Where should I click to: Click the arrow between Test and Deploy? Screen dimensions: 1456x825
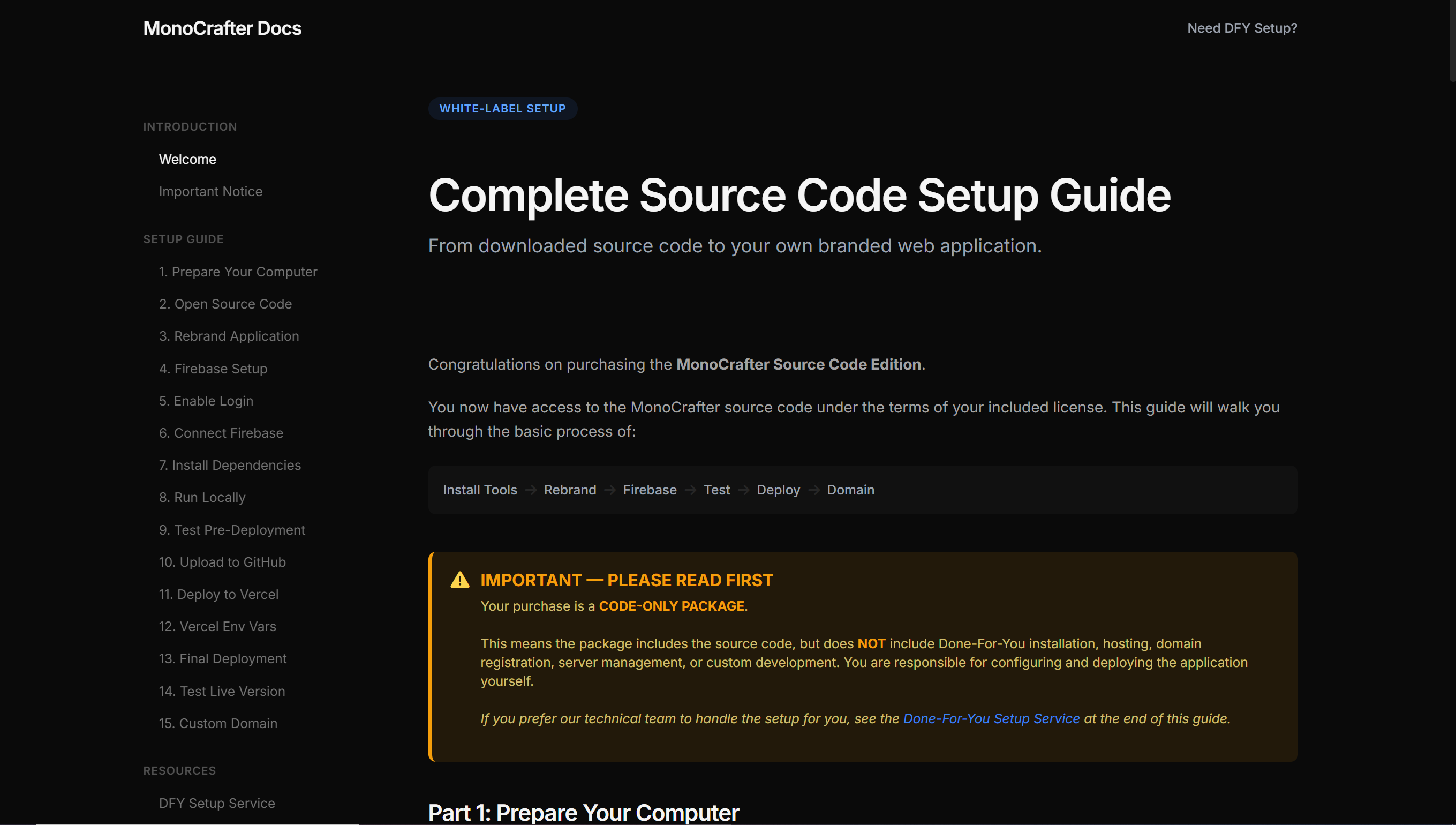pyautogui.click(x=744, y=490)
